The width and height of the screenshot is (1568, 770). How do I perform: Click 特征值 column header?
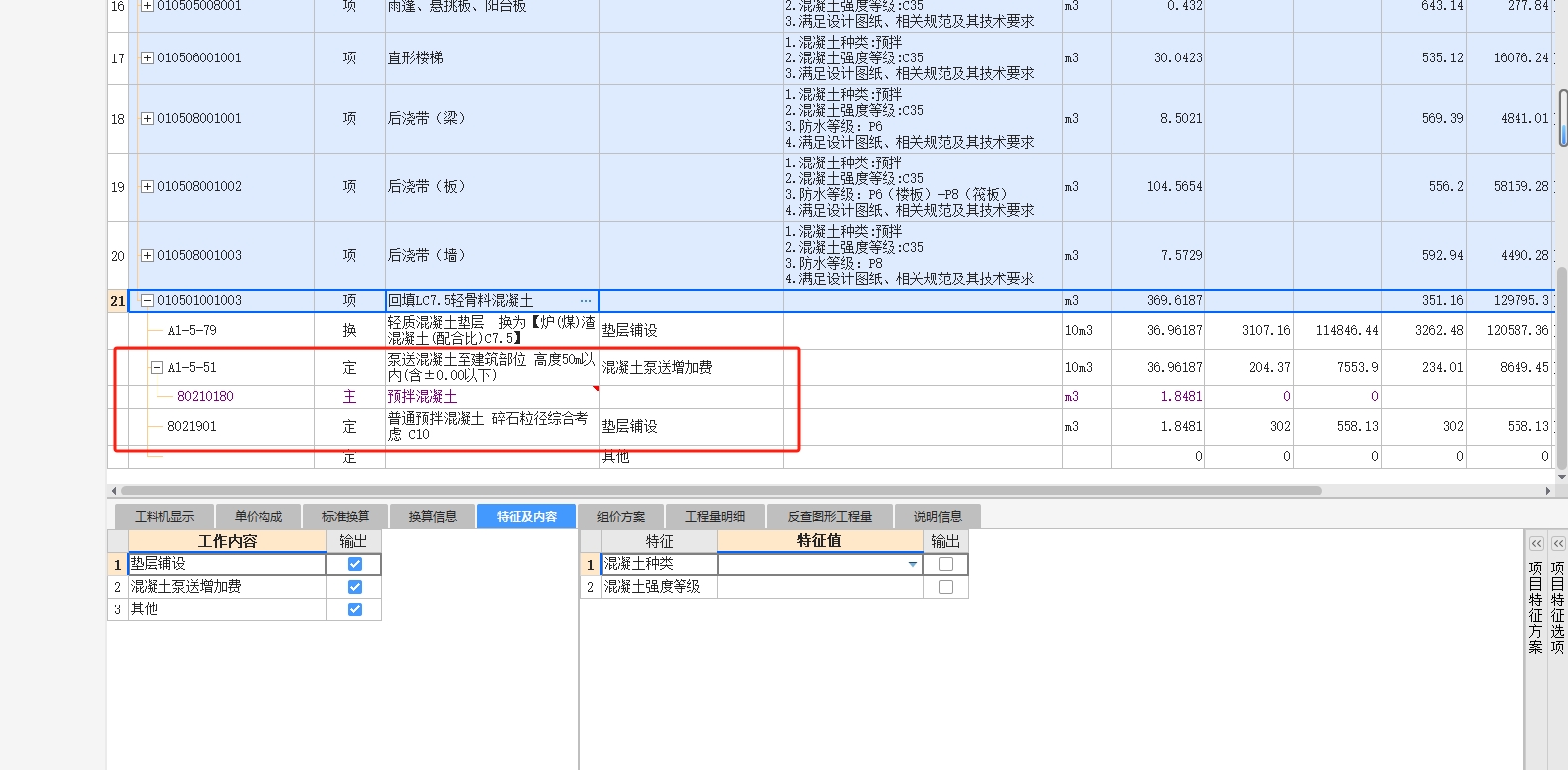820,541
